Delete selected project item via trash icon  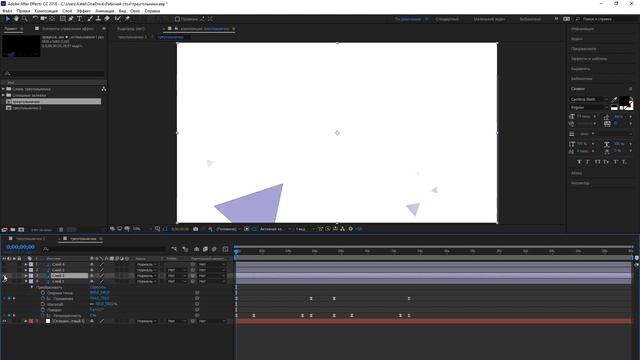[x=61, y=230]
